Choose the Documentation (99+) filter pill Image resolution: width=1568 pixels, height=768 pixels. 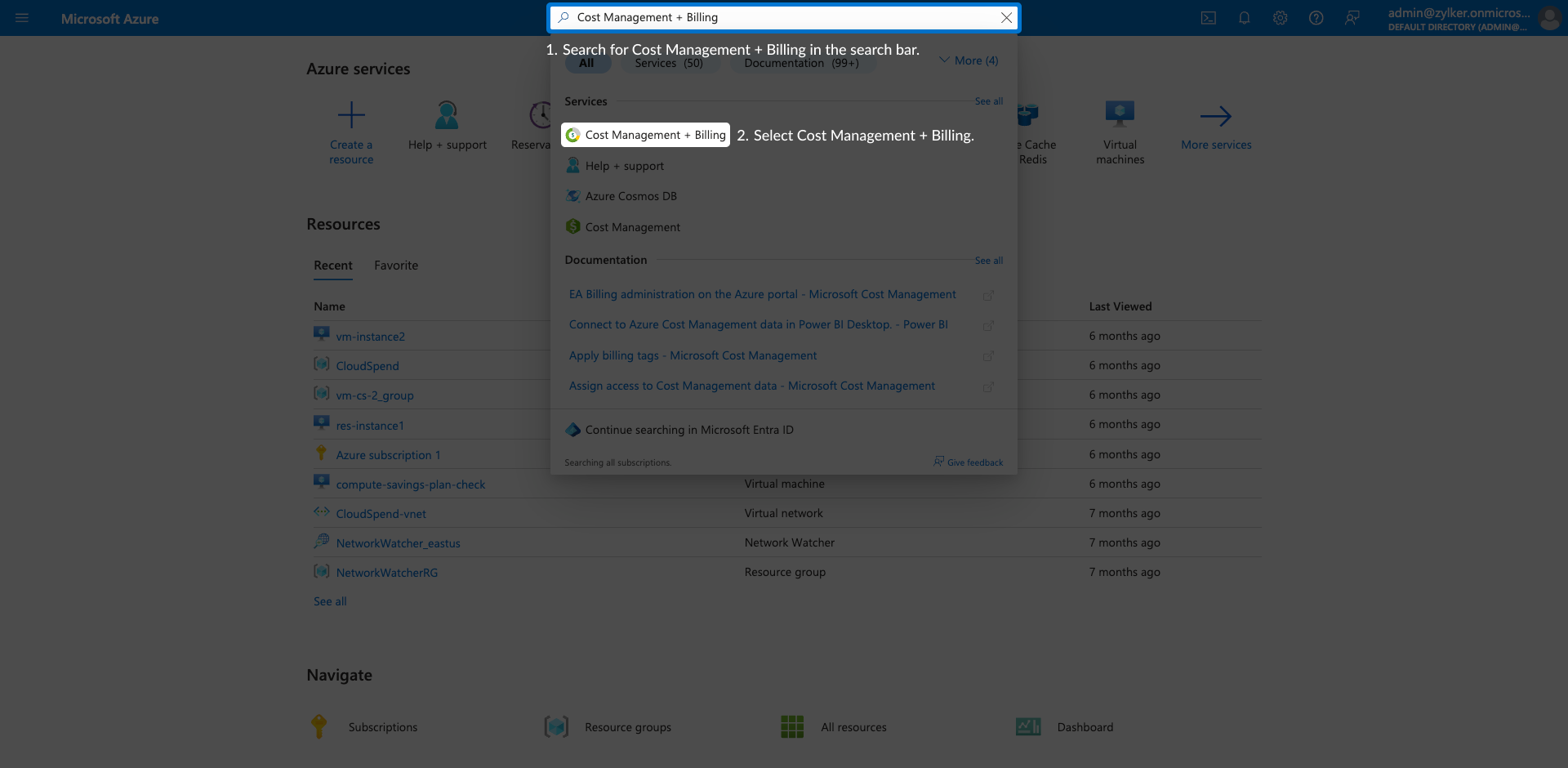point(802,63)
